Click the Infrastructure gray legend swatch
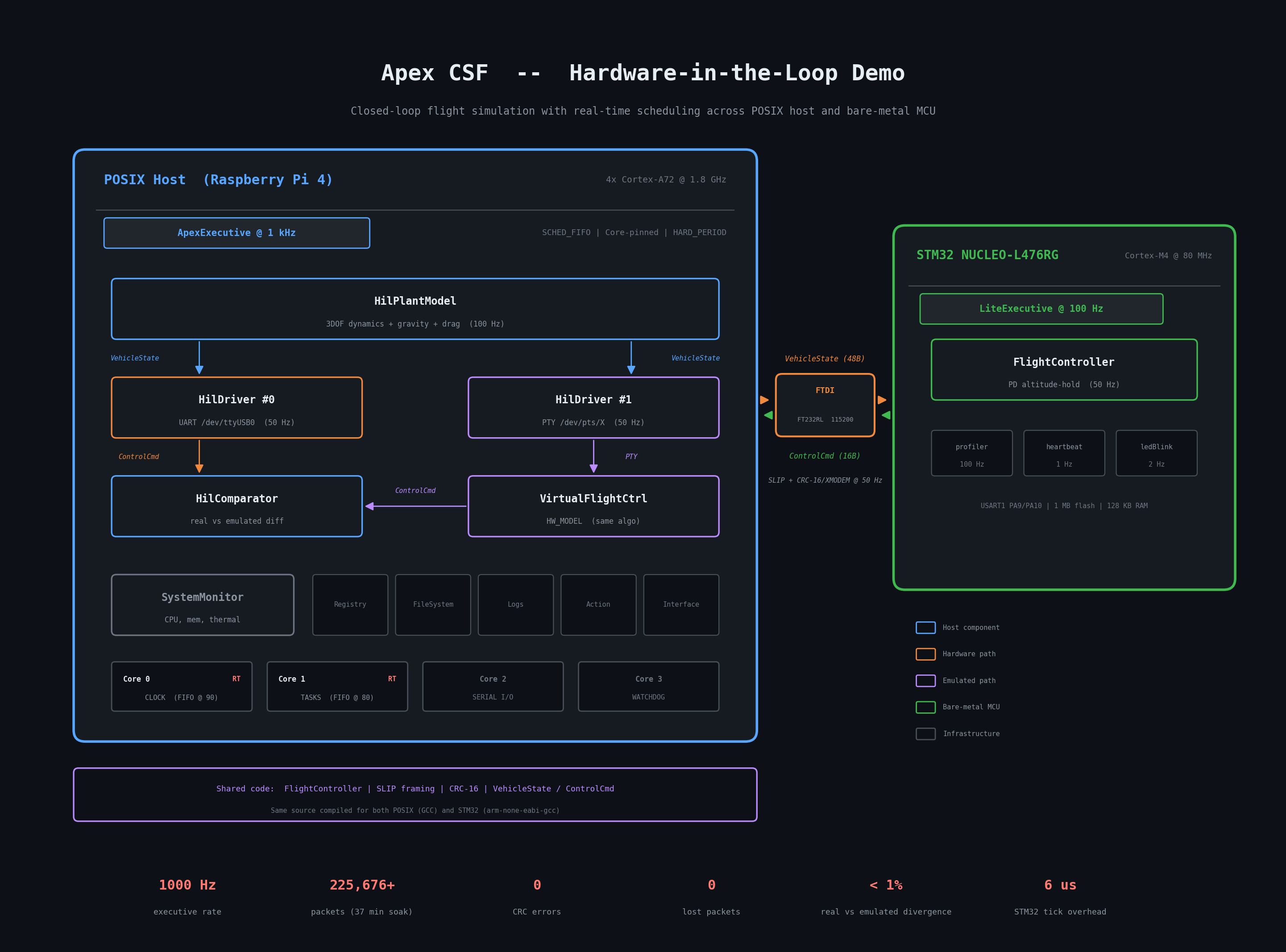1286x952 pixels. 925,733
